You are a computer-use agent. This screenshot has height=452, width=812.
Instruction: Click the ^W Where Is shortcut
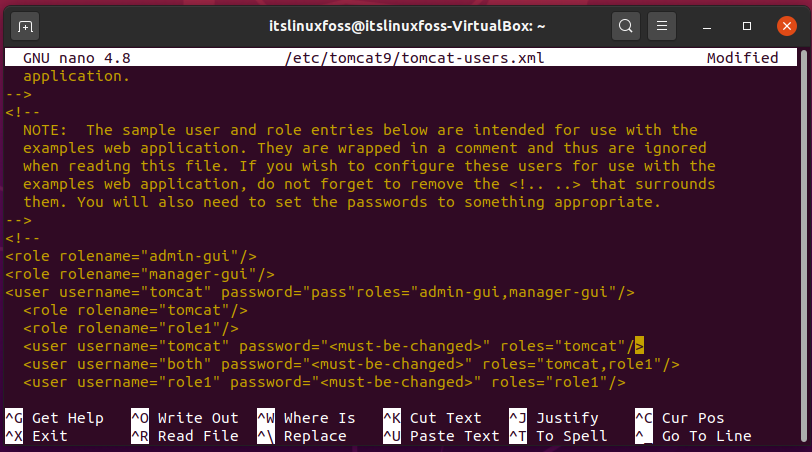click(x=307, y=418)
